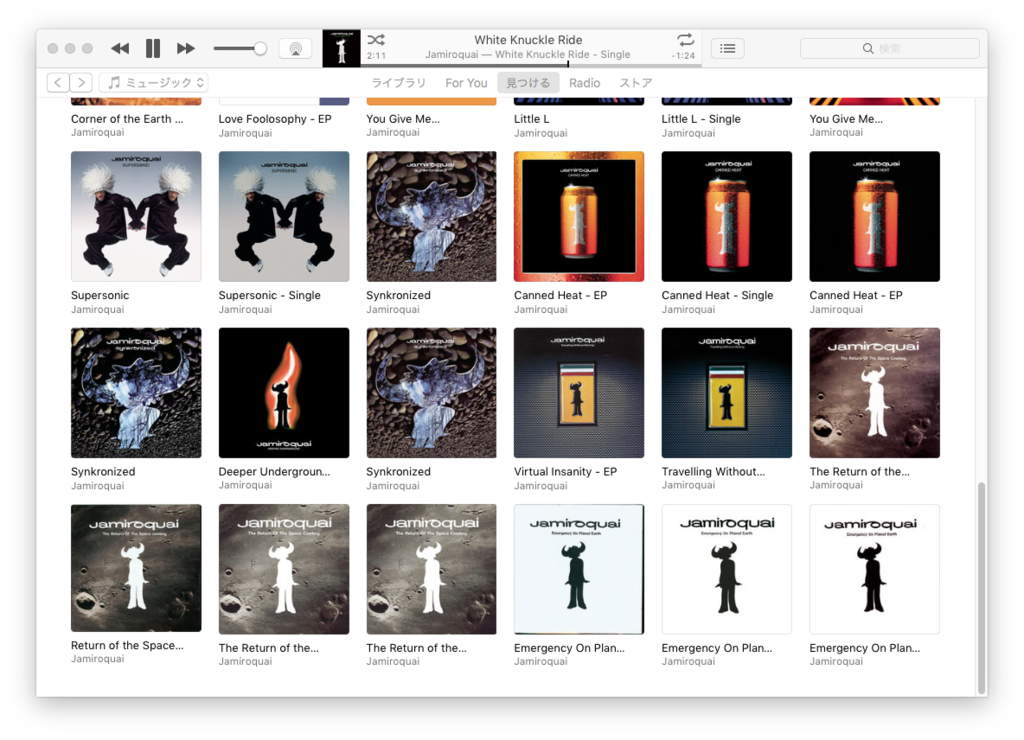Click the elapsed time 2:11
Image resolution: width=1024 pixels, height=740 pixels.
coord(376,56)
